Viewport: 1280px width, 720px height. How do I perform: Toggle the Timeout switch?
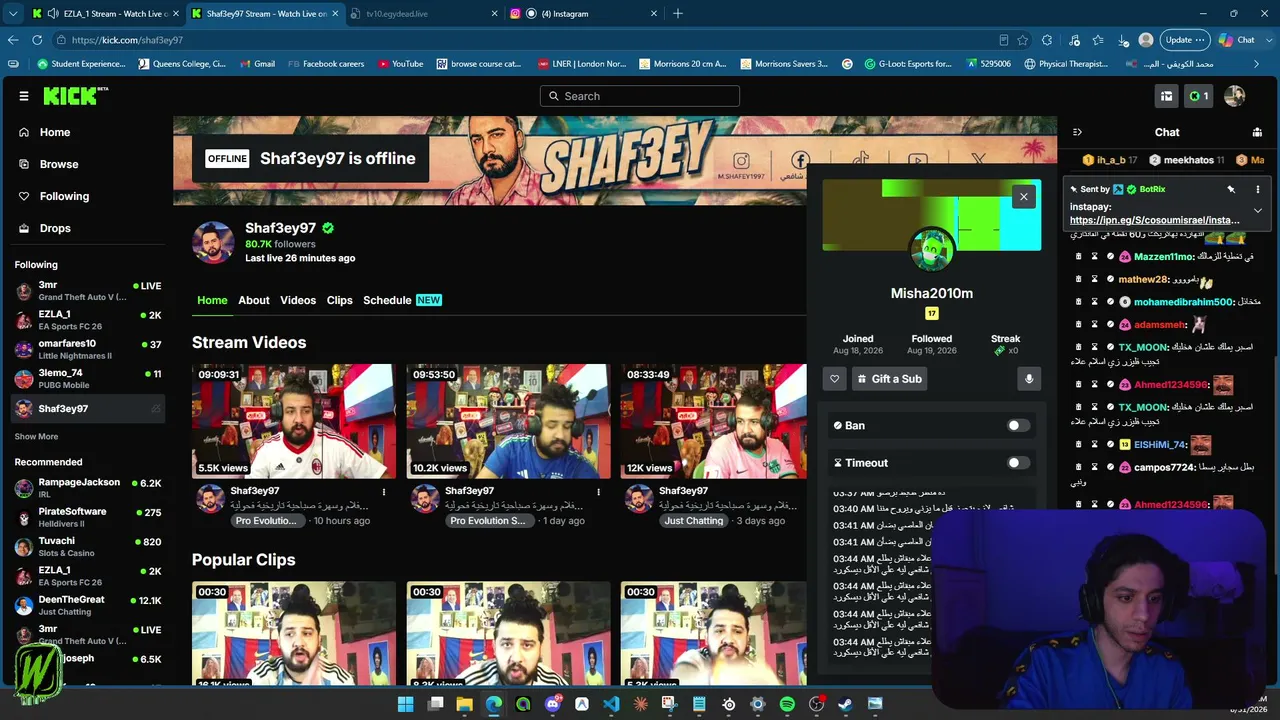click(1018, 463)
